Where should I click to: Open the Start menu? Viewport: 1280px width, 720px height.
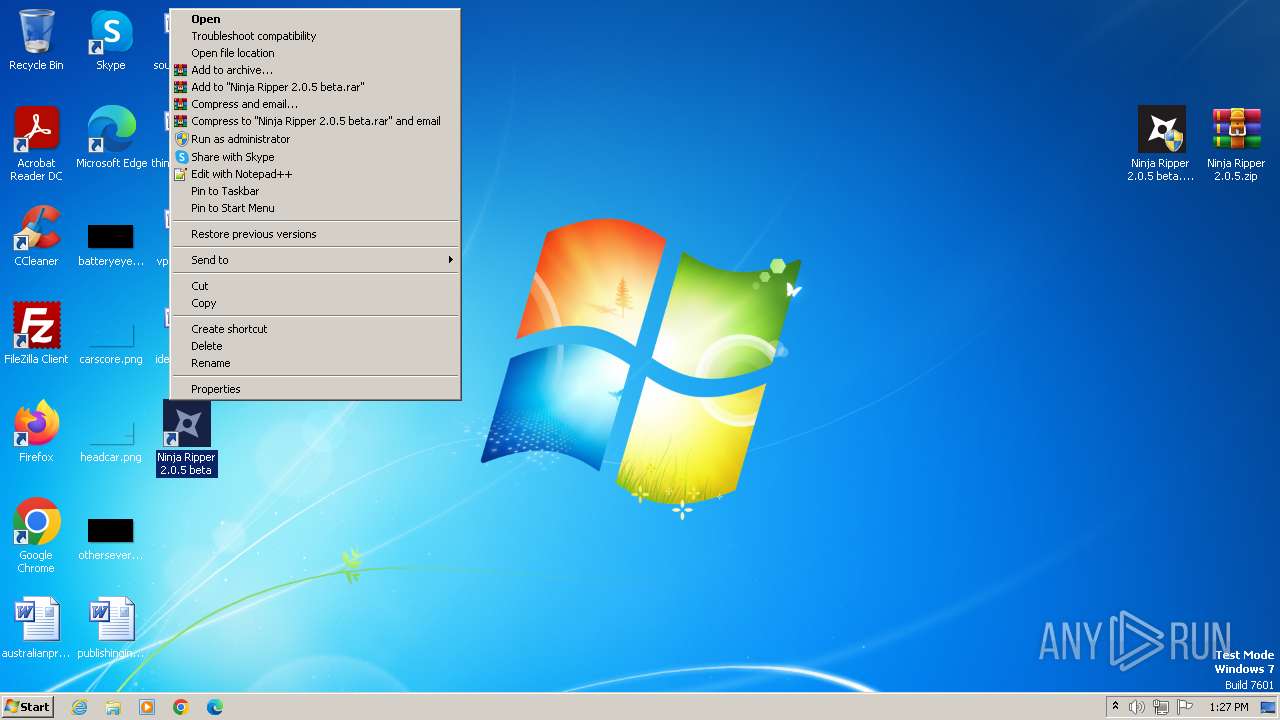27,707
